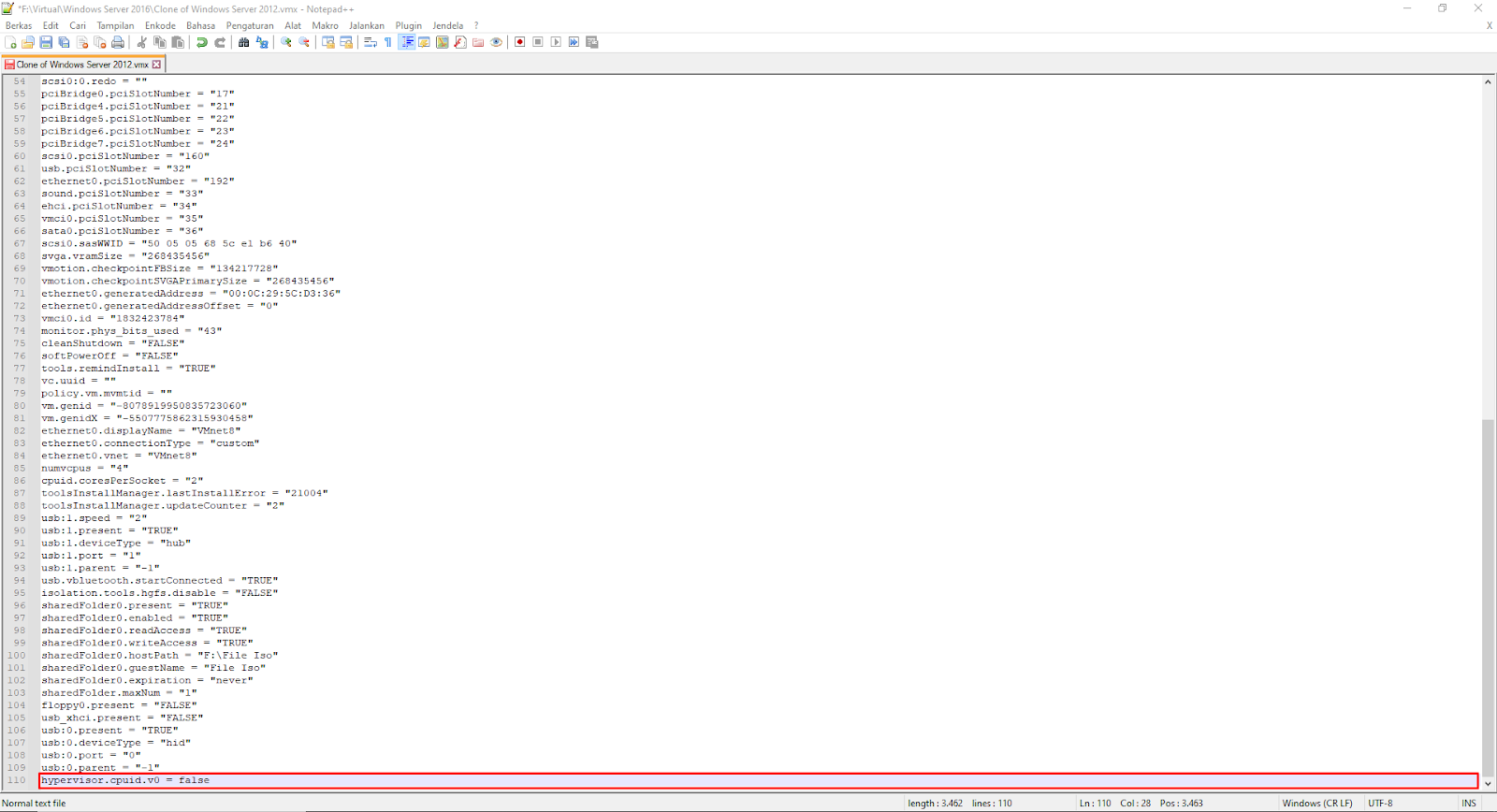
Task: Play back the recorded macro
Action: [x=556, y=42]
